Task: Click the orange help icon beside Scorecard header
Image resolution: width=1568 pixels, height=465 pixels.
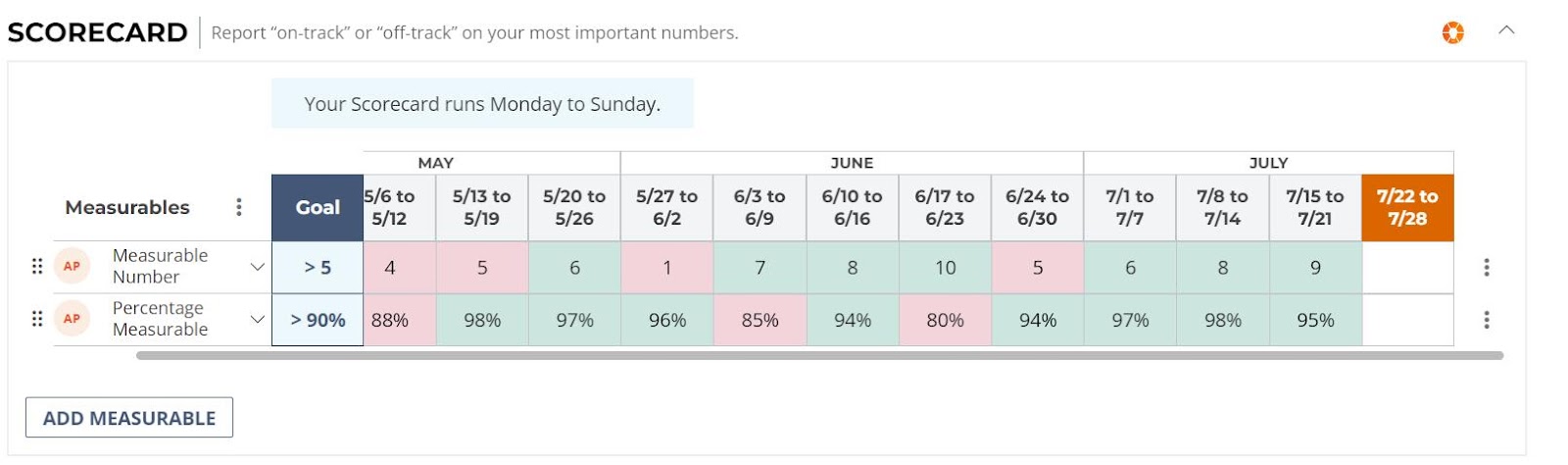Action: click(x=1452, y=32)
